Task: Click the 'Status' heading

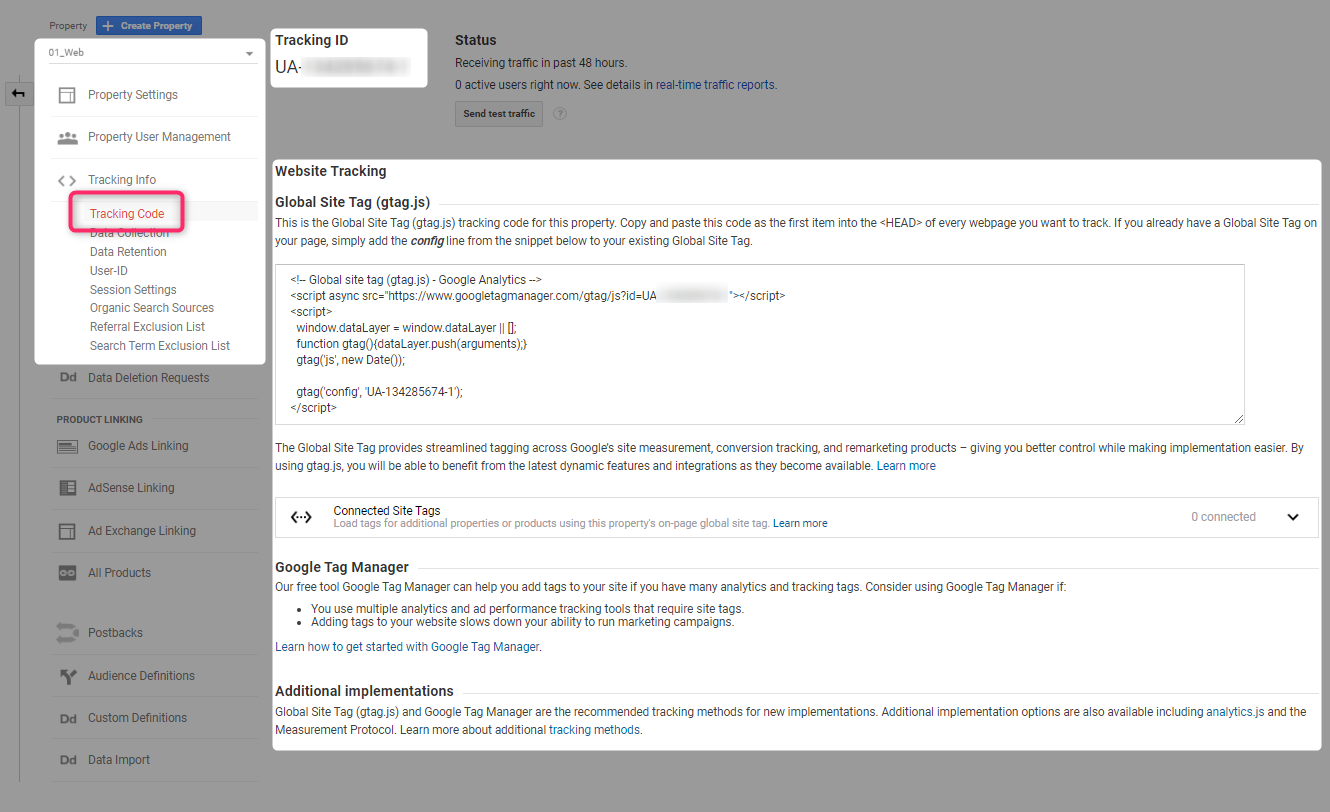Action: click(x=475, y=41)
